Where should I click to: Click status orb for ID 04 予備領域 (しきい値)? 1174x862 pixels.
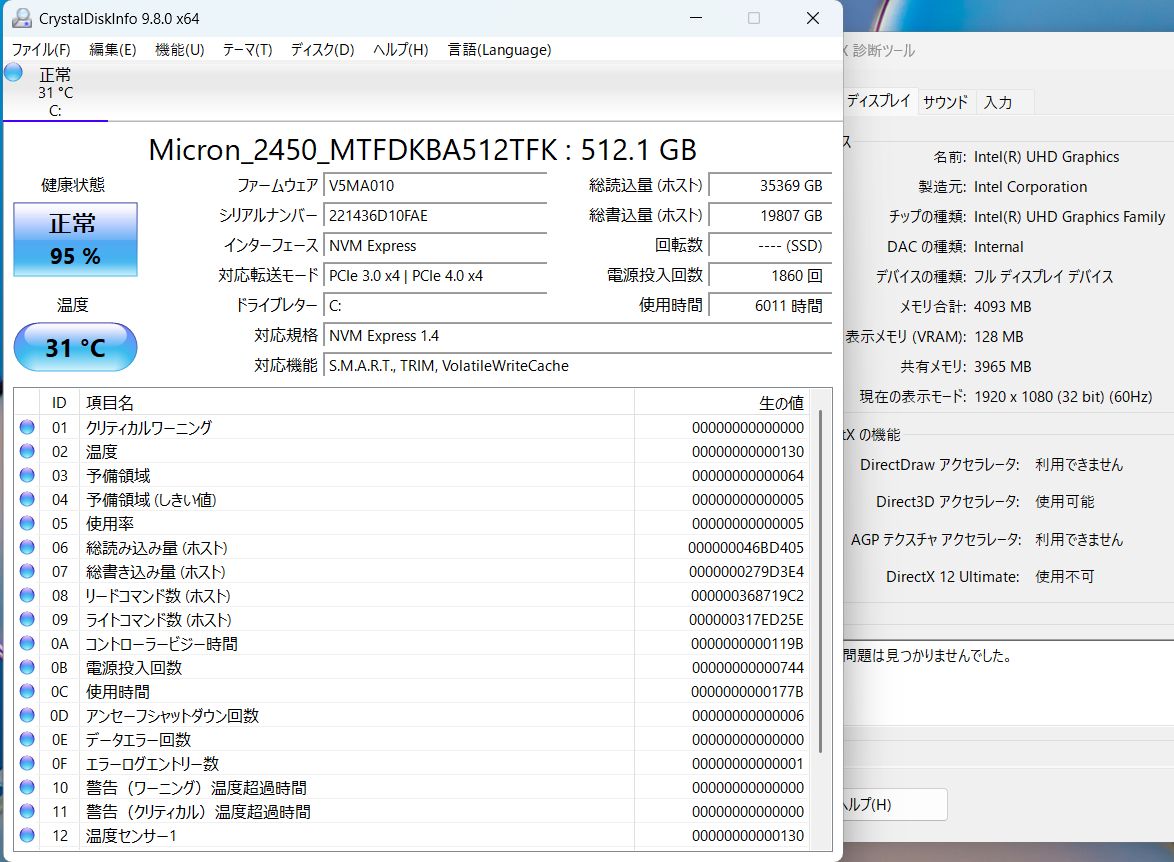pyautogui.click(x=27, y=499)
